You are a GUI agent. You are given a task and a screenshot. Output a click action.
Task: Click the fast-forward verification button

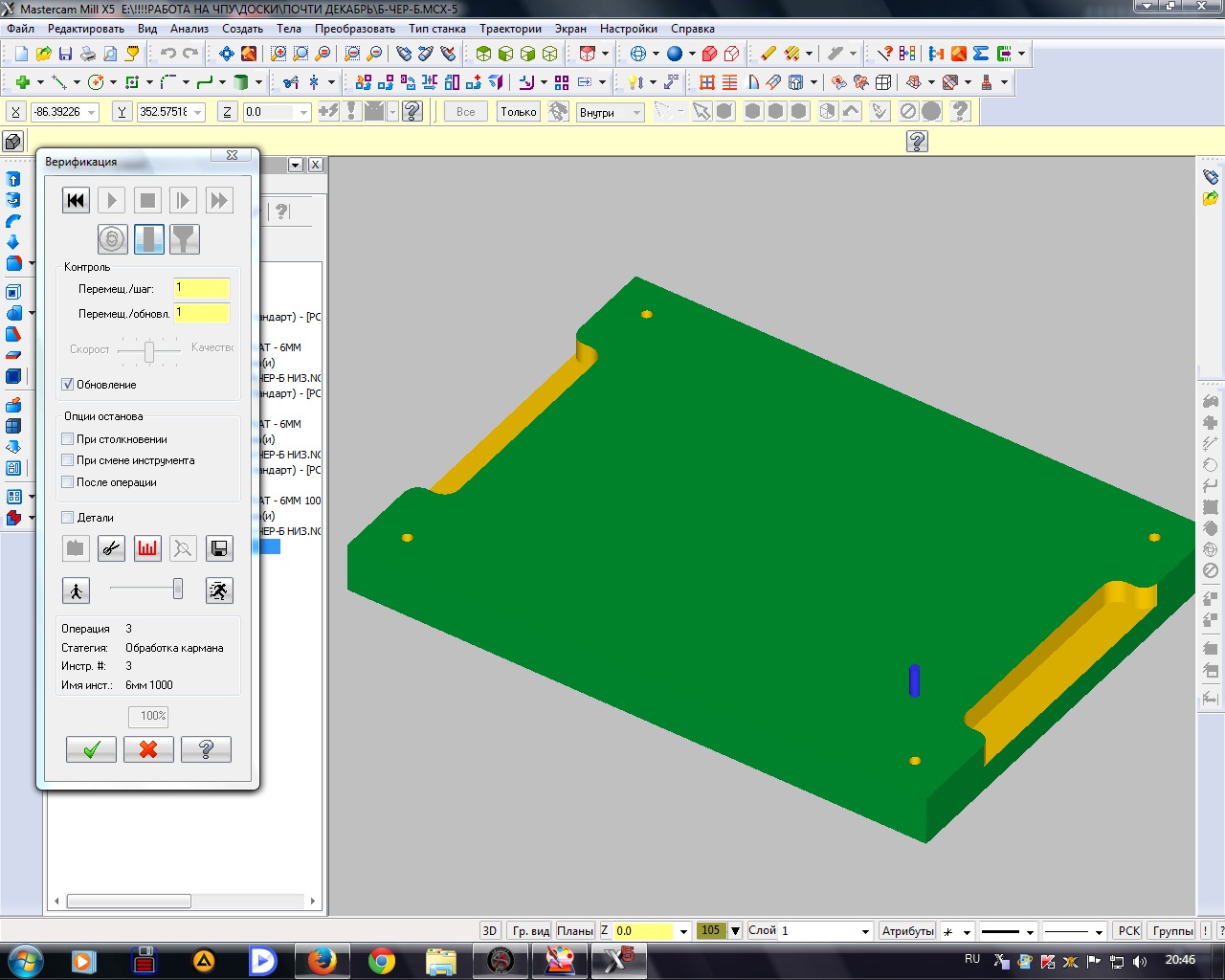click(x=219, y=200)
